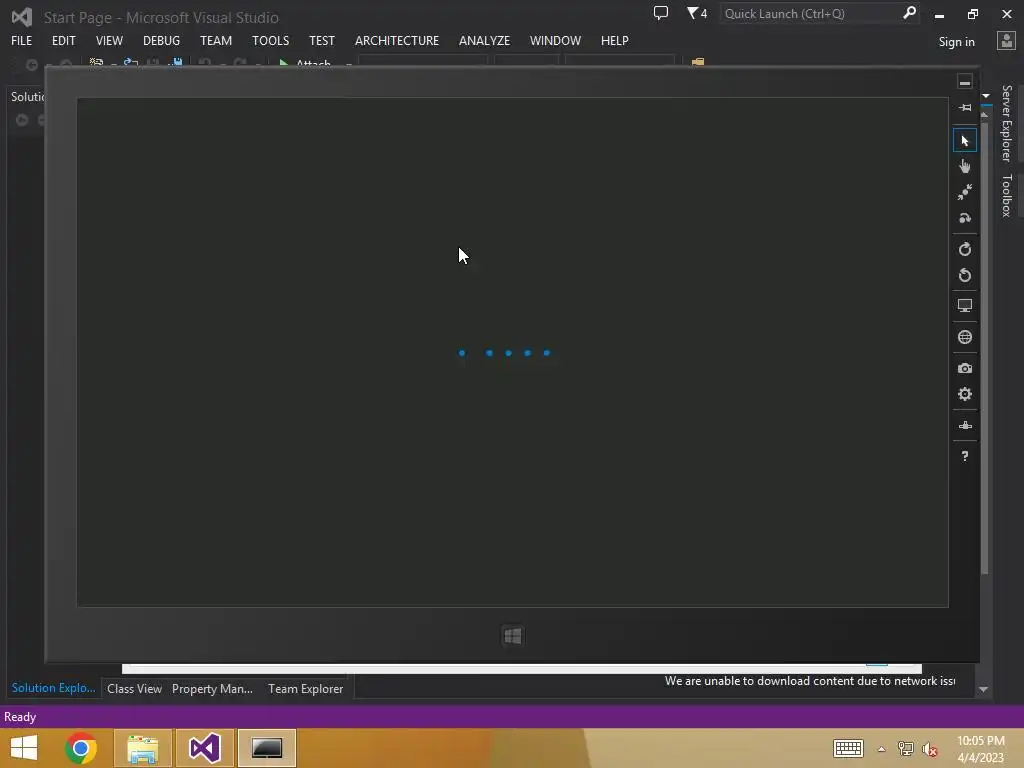Open account avatar icon
The image size is (1024, 768).
click(1006, 41)
